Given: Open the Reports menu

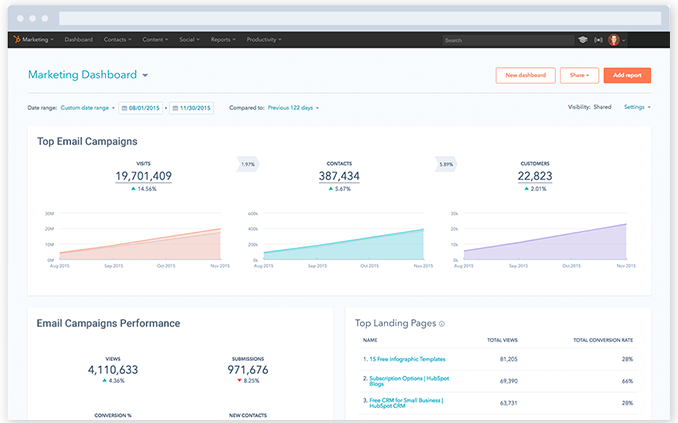Looking at the screenshot, I should 223,39.
